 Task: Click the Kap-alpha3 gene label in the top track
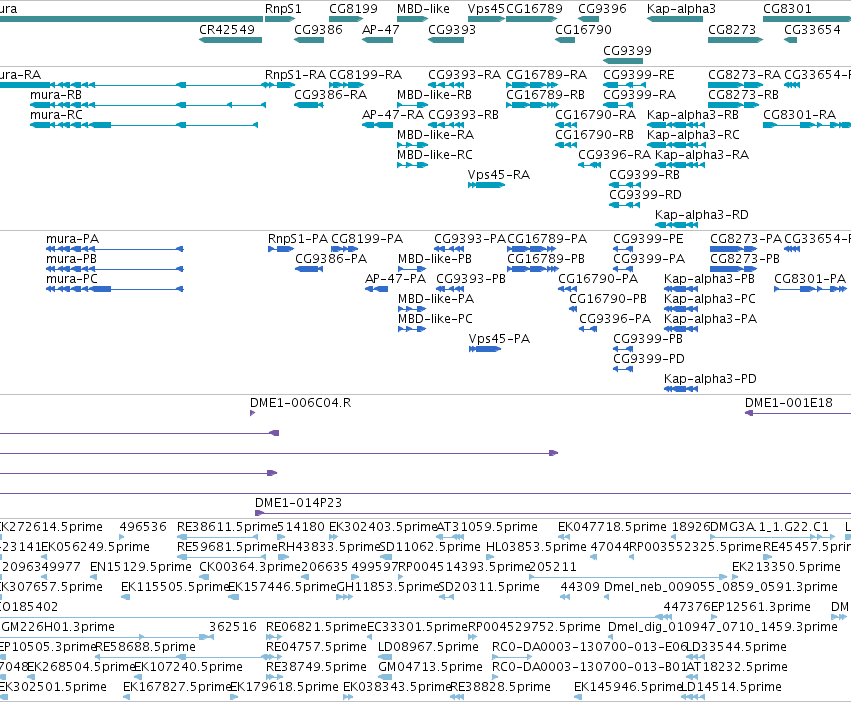[681, 9]
